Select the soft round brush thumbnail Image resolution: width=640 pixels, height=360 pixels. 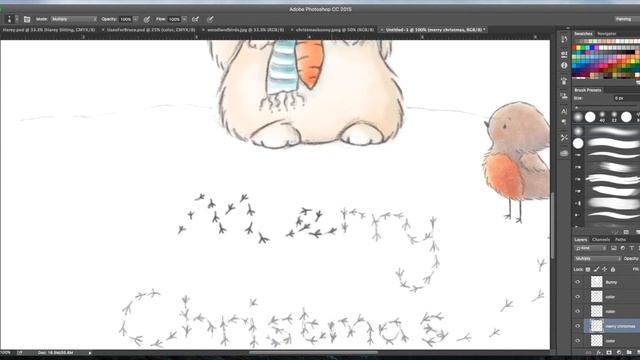[x=578, y=118]
